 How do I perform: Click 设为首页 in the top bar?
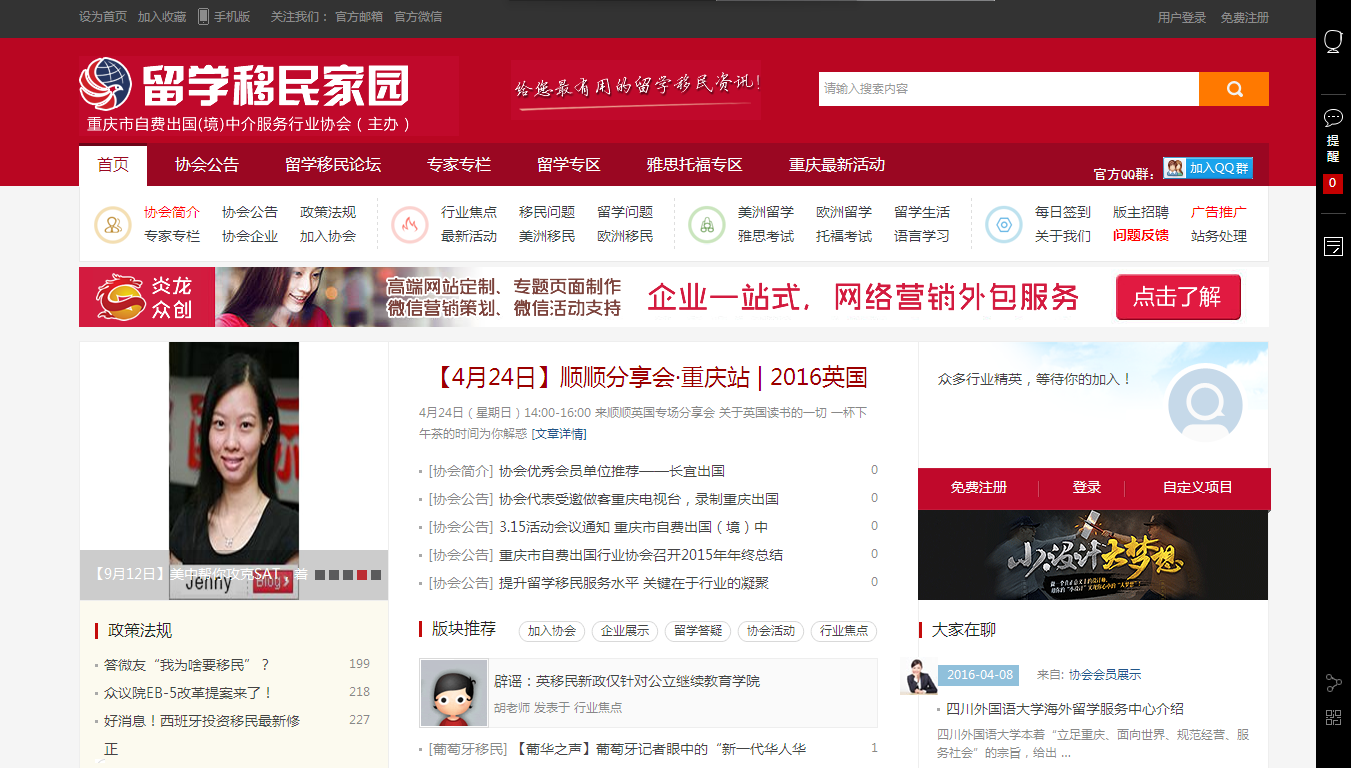tap(103, 17)
